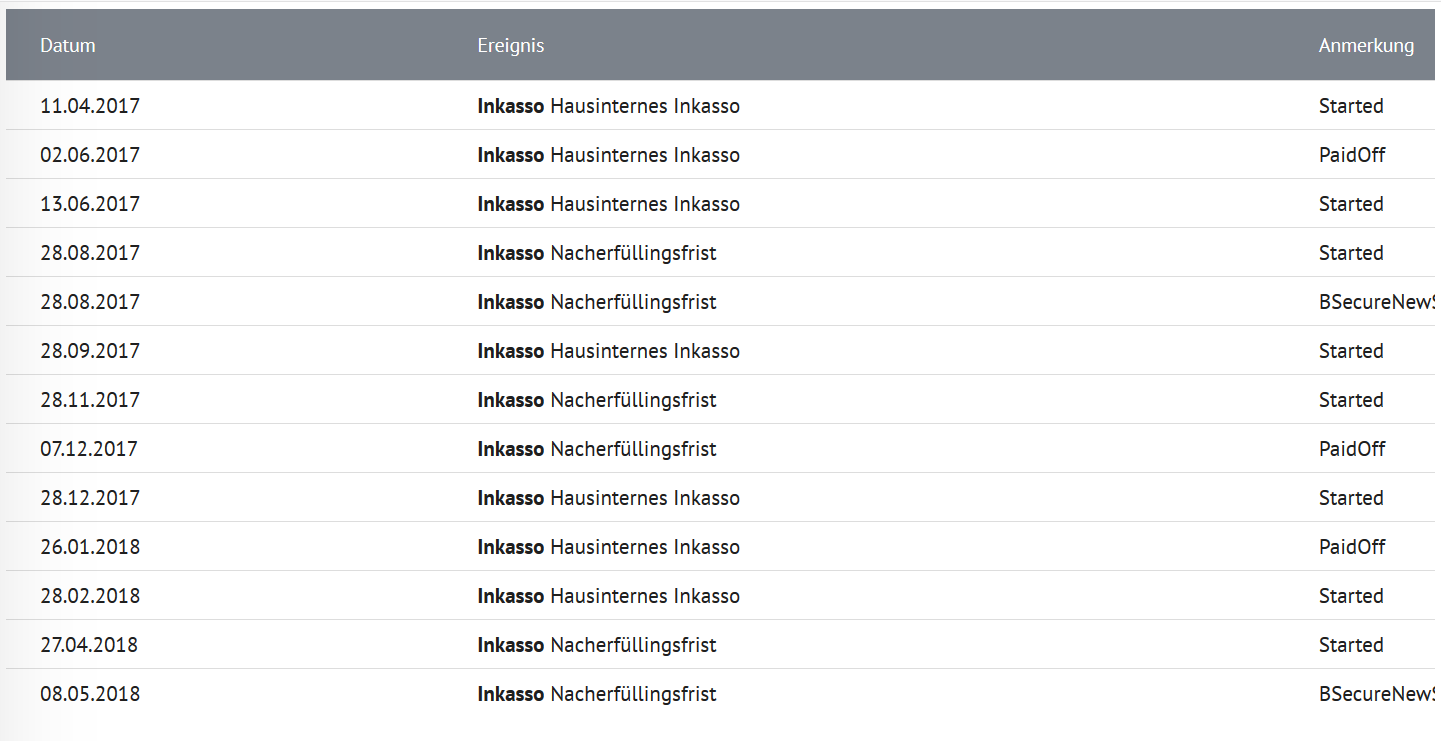Click the Hausinternes Inkasso event dated 11.04.2017

[x=608, y=106]
